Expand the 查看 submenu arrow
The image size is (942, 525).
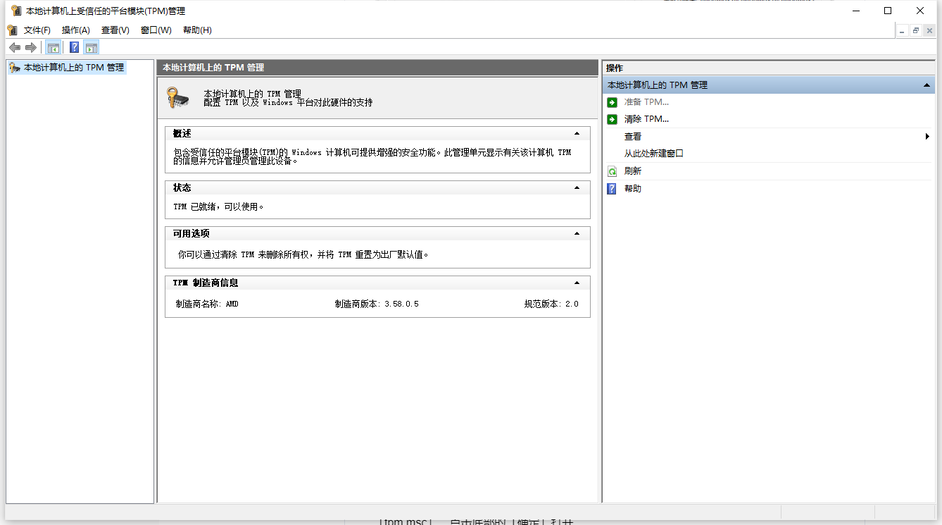pyautogui.click(x=927, y=136)
